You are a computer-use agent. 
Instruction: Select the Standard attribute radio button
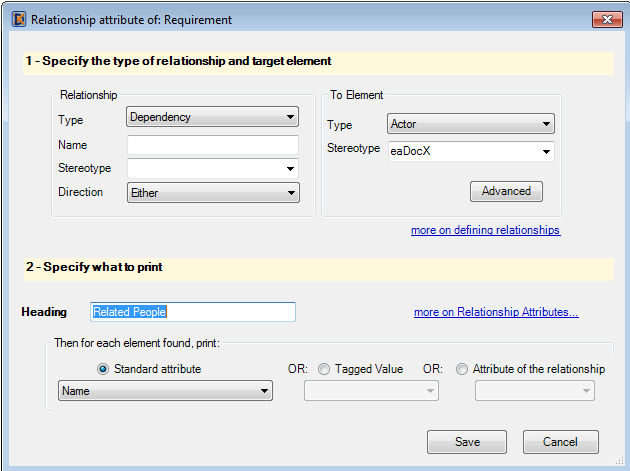[x=103, y=369]
